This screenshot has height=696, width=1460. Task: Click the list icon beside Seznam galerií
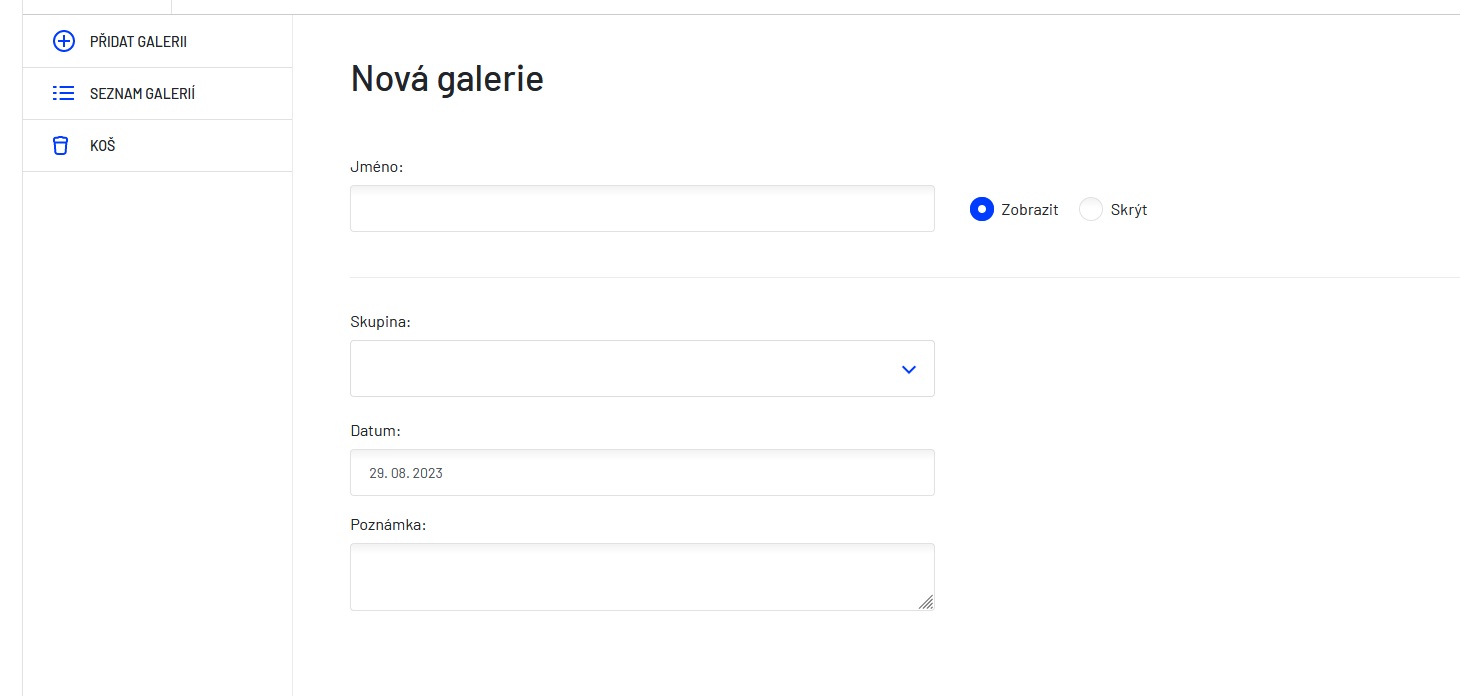pos(63,94)
